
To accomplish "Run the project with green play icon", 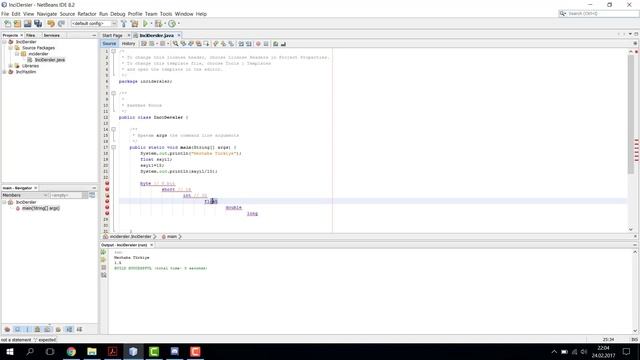I will coord(145,24).
